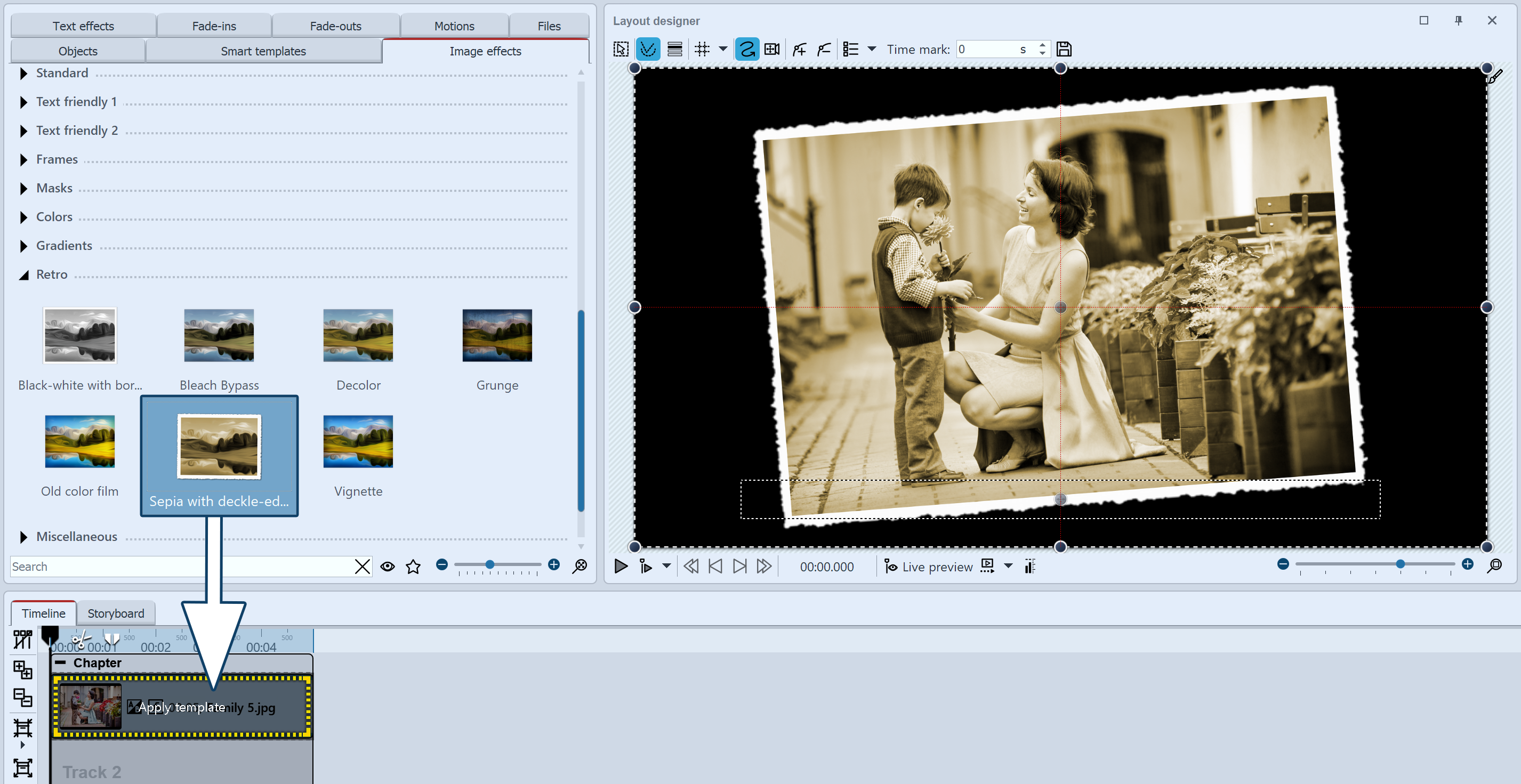Toggle the motion path curve tool
The image size is (1521, 784).
tap(747, 49)
